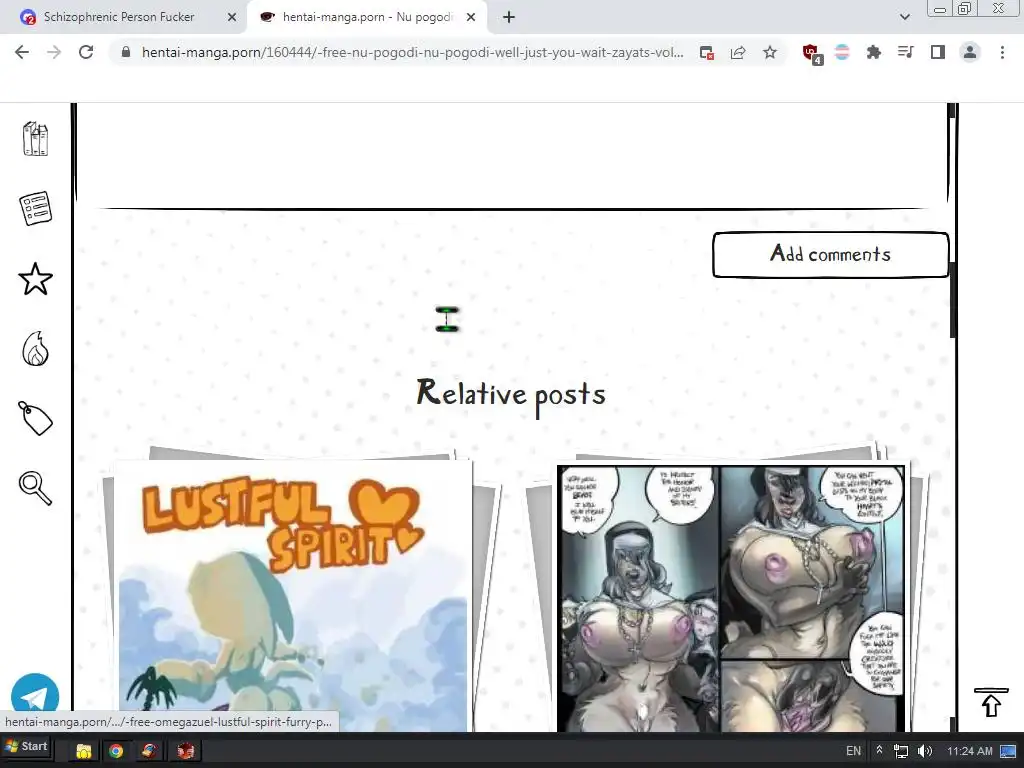Open File Explorer from the taskbar
Image resolution: width=1024 pixels, height=768 pixels.
(x=84, y=751)
